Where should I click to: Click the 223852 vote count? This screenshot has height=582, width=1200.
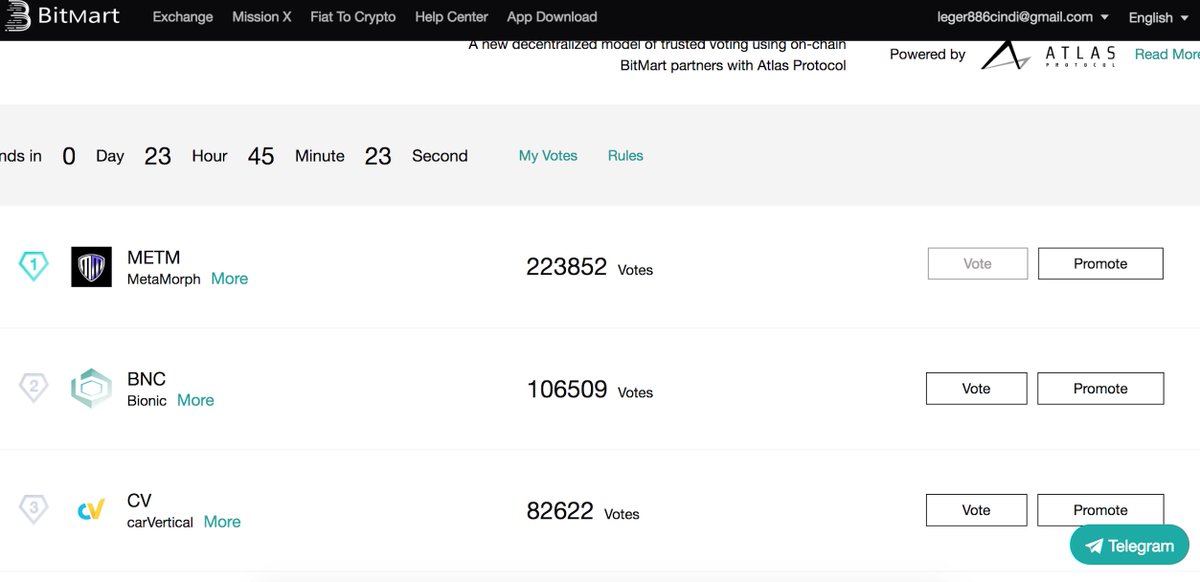click(x=567, y=267)
